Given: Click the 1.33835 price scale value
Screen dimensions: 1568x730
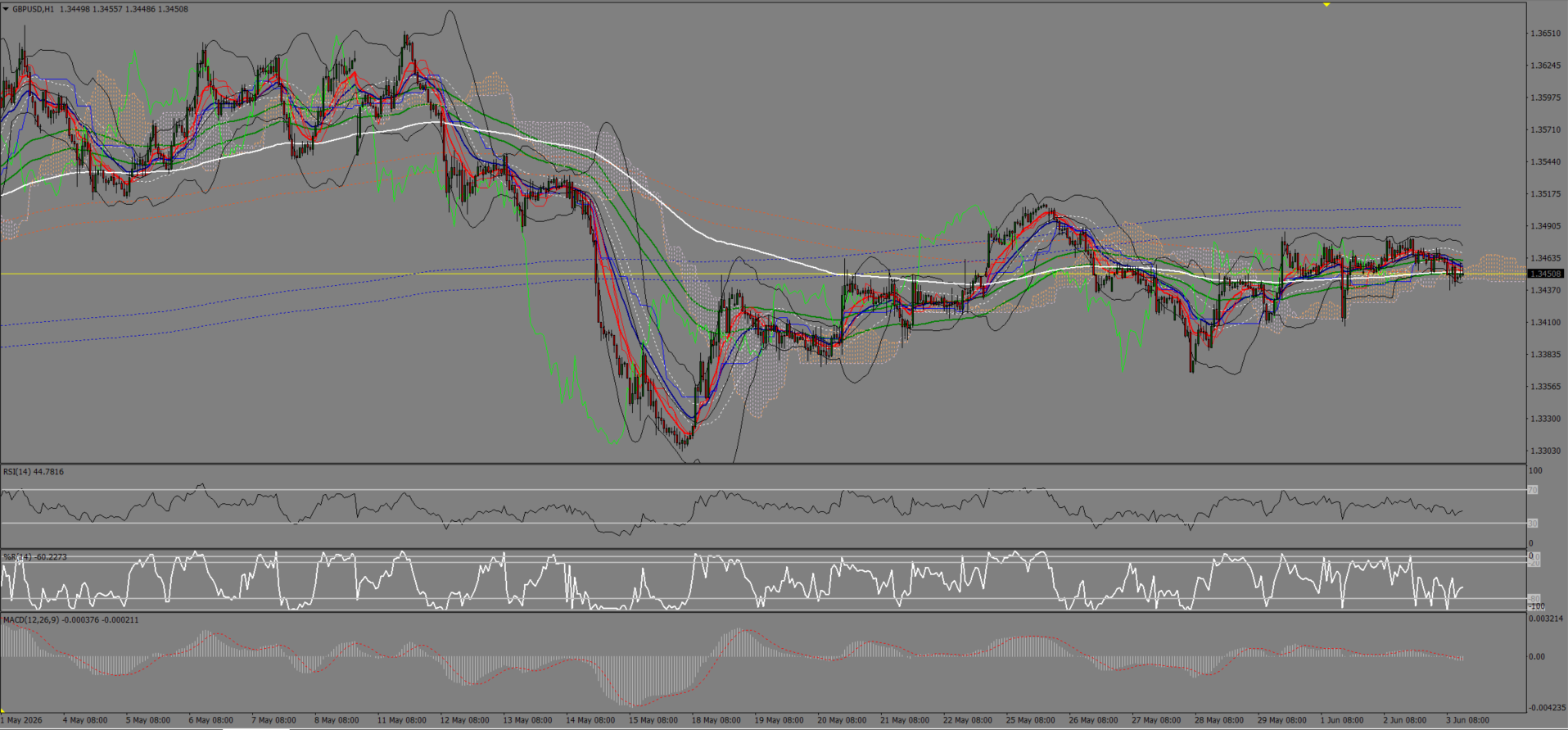Looking at the screenshot, I should pos(1546,355).
